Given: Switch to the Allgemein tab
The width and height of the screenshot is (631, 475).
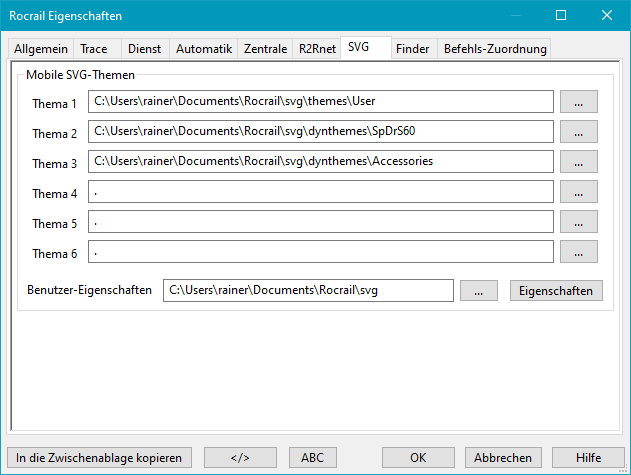Looking at the screenshot, I should tap(39, 49).
